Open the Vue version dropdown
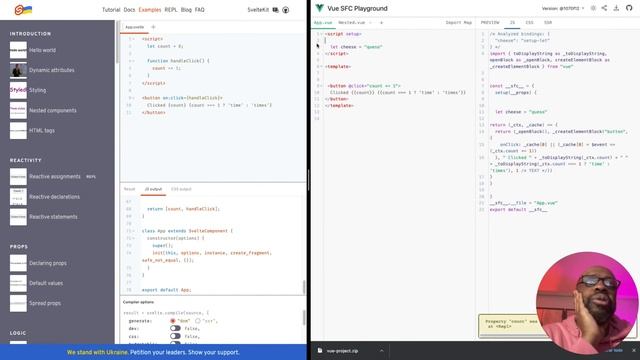The image size is (640, 360). click(x=563, y=8)
